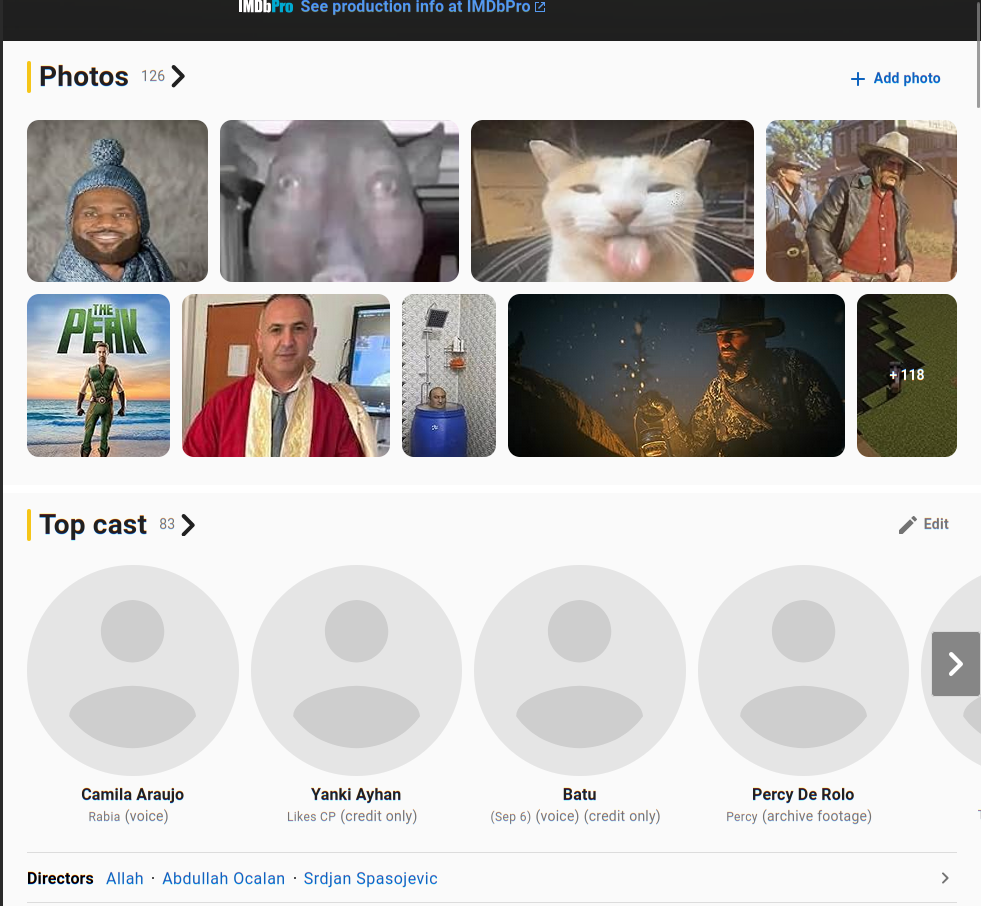Click the page vertical scrollbar thumb
The width and height of the screenshot is (981, 906).
[x=978, y=56]
